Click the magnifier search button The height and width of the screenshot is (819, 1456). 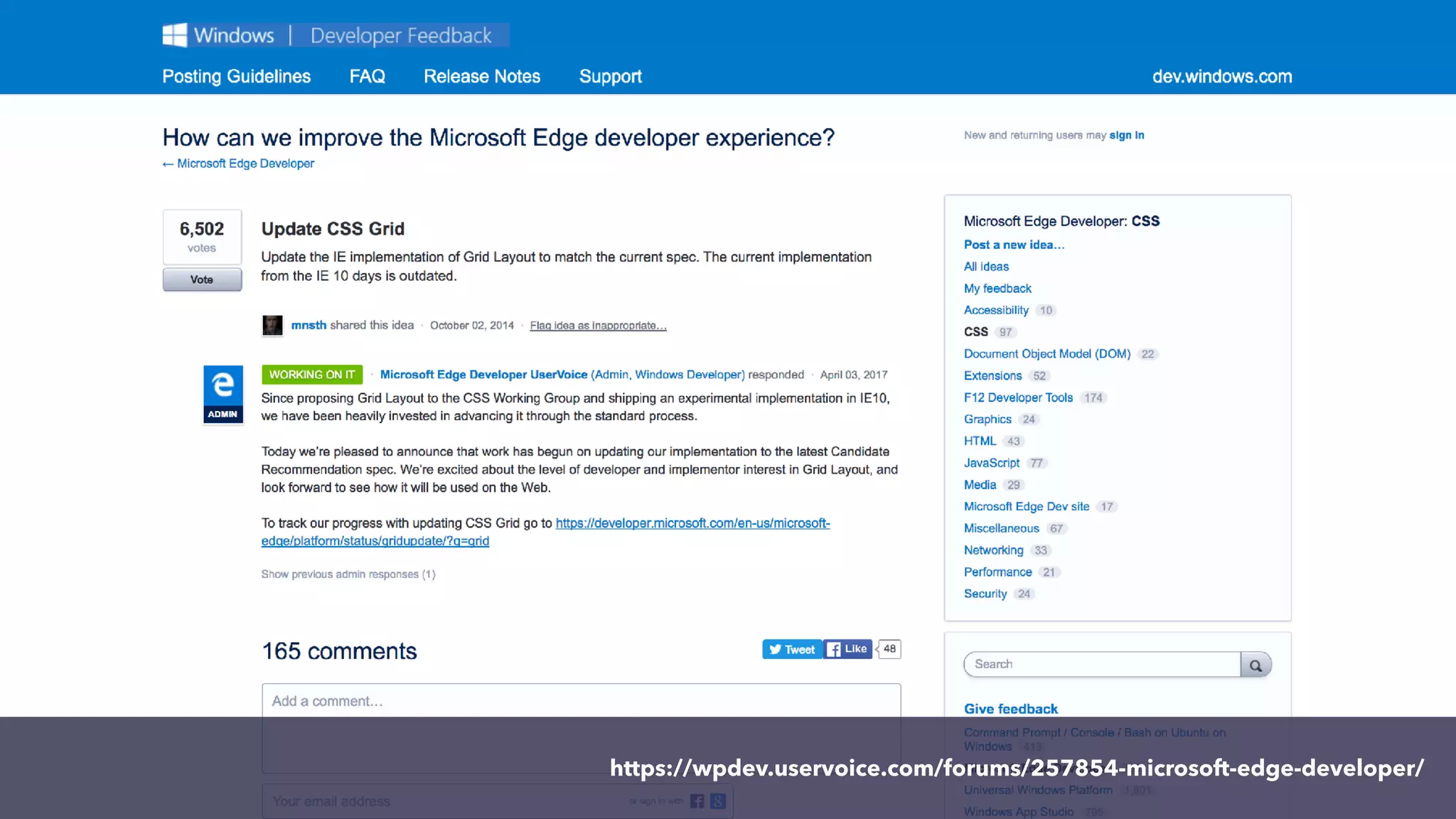point(1256,665)
